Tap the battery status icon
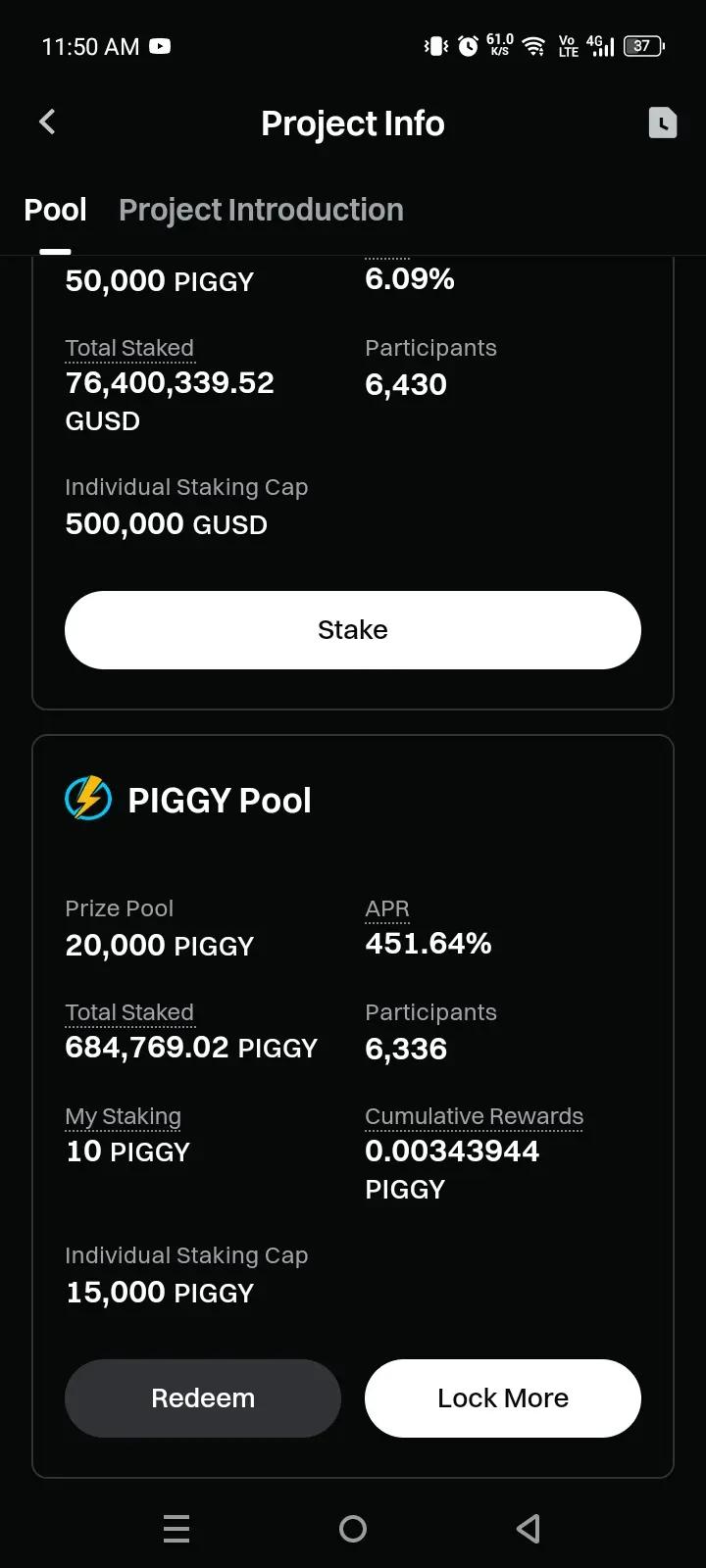The height and width of the screenshot is (1568, 706). [x=643, y=46]
